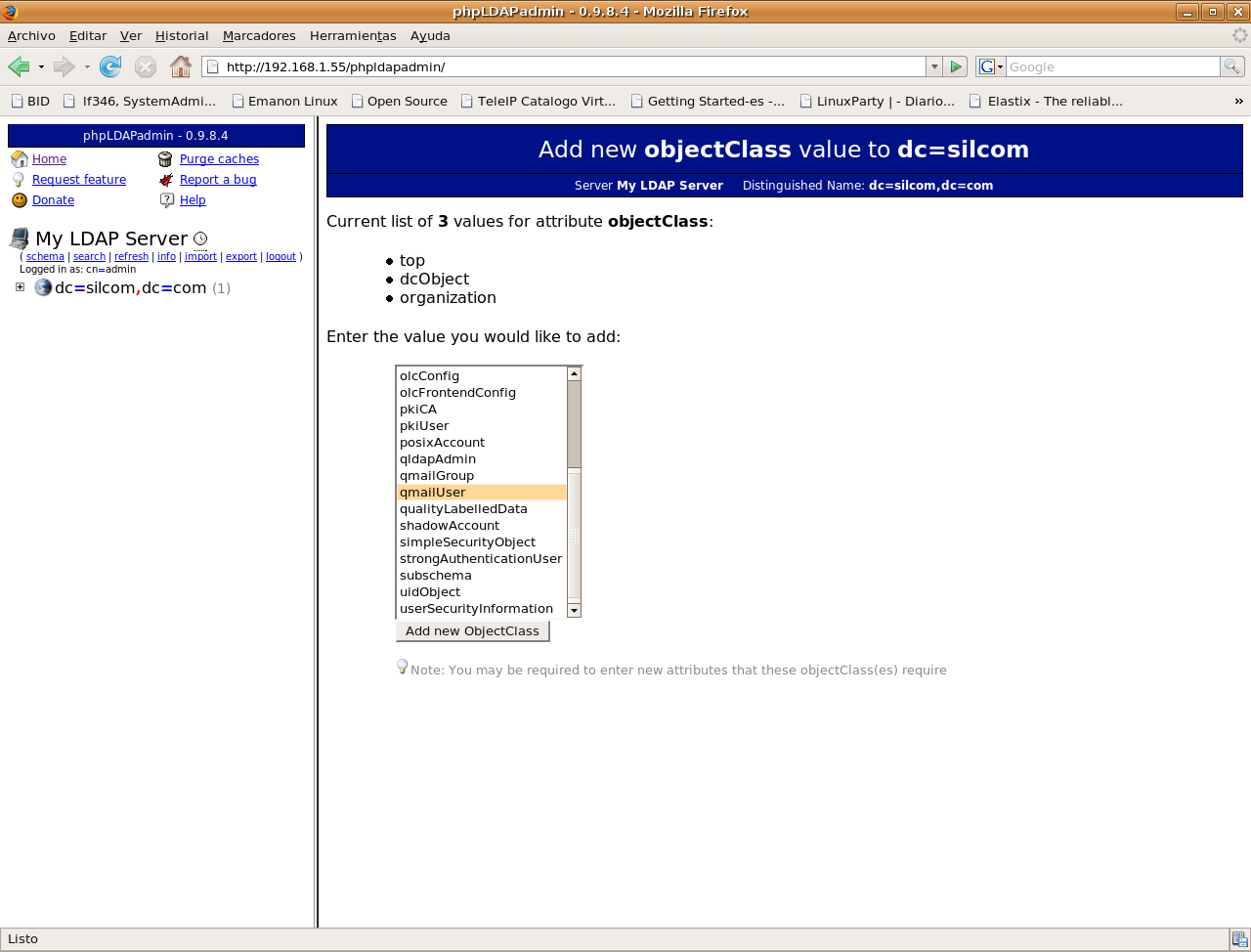The height and width of the screenshot is (952, 1251).
Task: Follow the schema link
Action: tap(45, 257)
